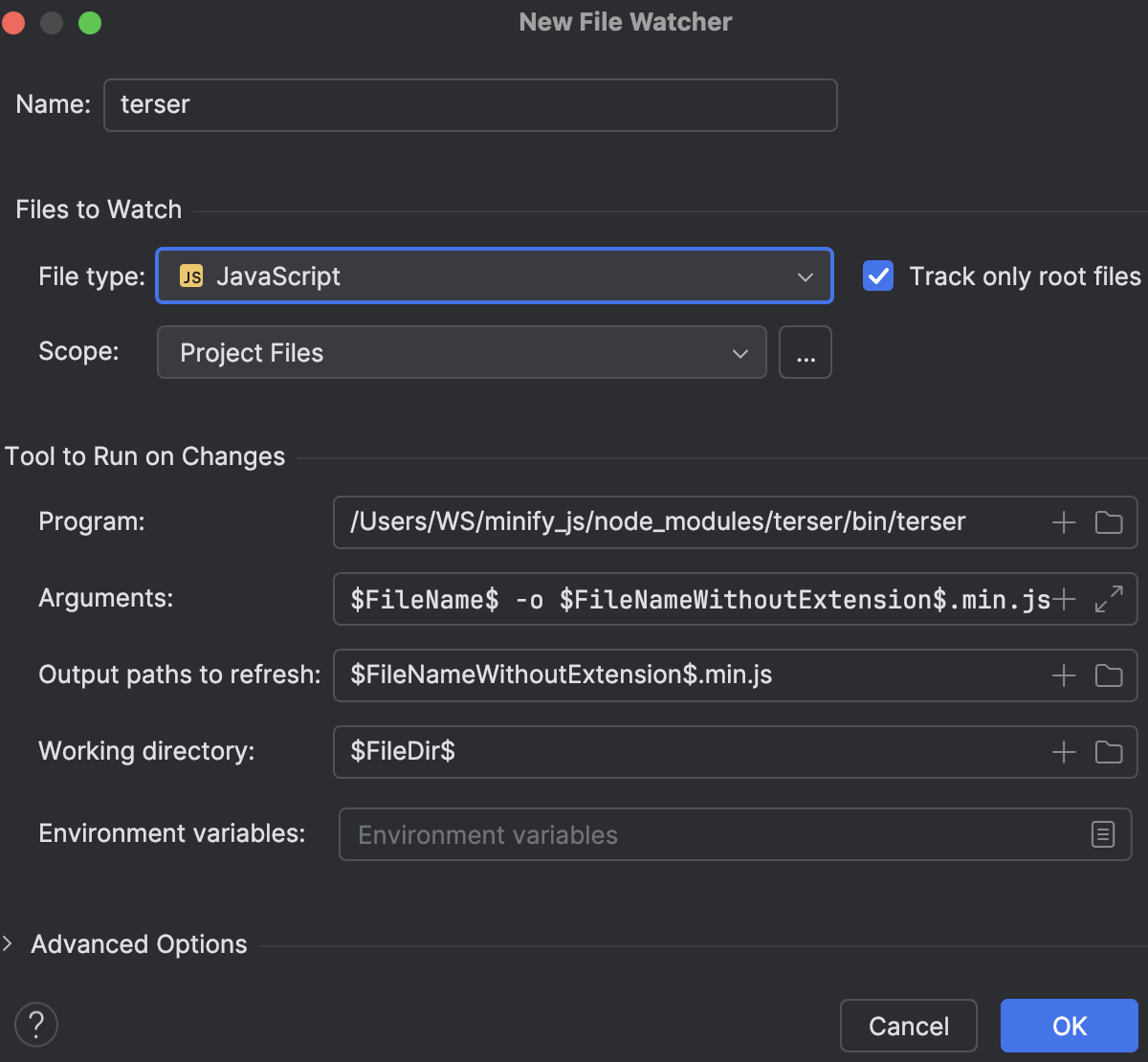Browse folders for Output paths
The height and width of the screenshot is (1062, 1148).
coord(1109,675)
